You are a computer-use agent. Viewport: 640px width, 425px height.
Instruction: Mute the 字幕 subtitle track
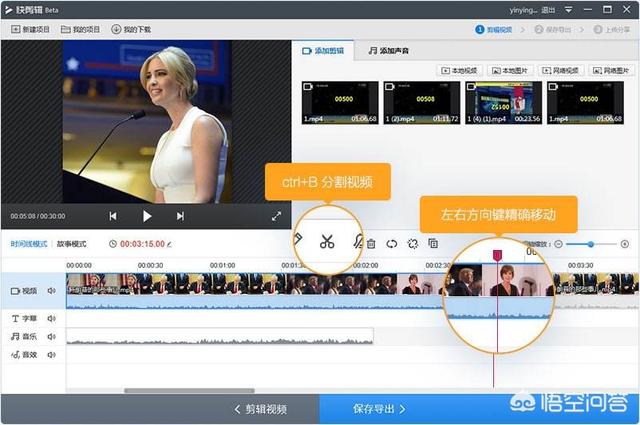click(51, 319)
